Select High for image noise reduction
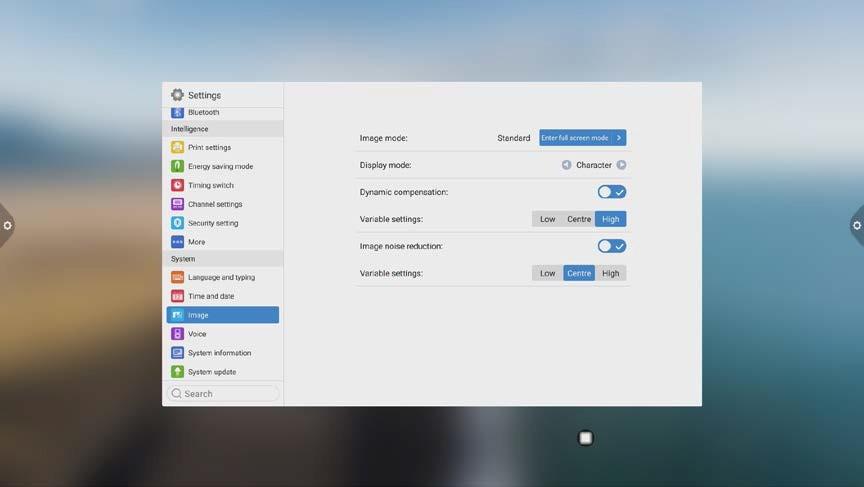This screenshot has height=487, width=864. (x=610, y=273)
